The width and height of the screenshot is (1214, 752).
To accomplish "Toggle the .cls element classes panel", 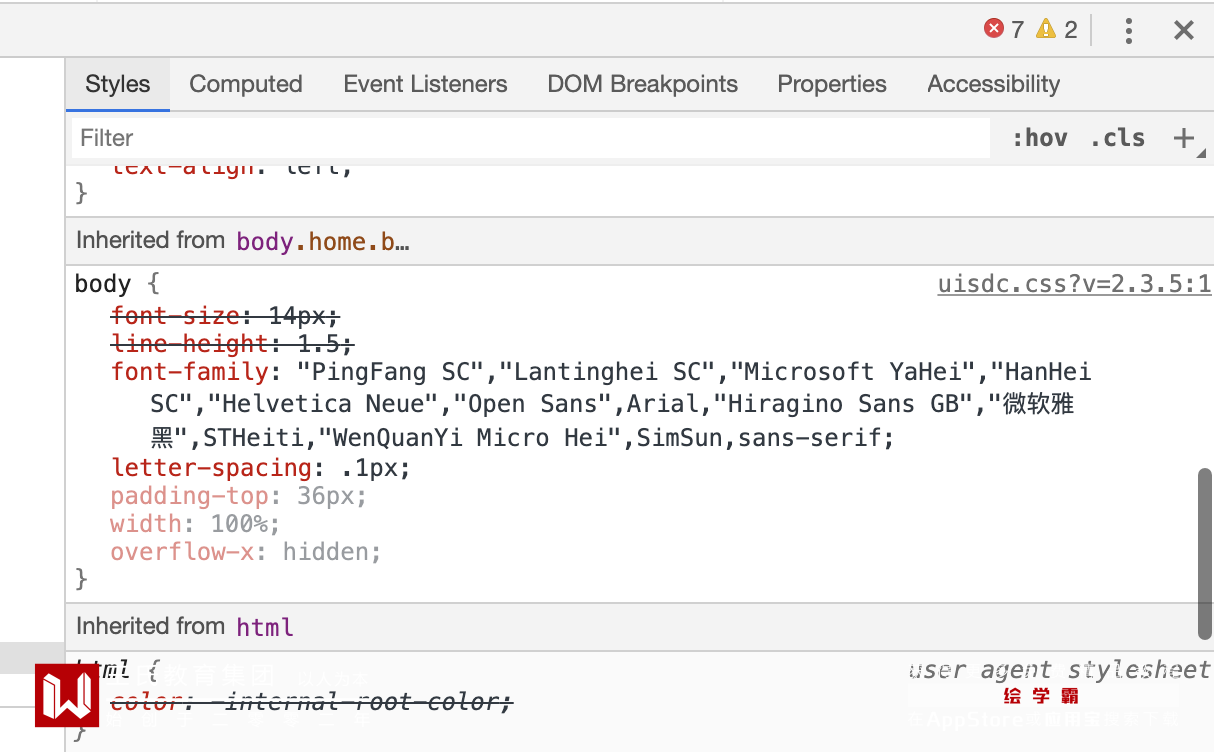I will [x=1117, y=138].
